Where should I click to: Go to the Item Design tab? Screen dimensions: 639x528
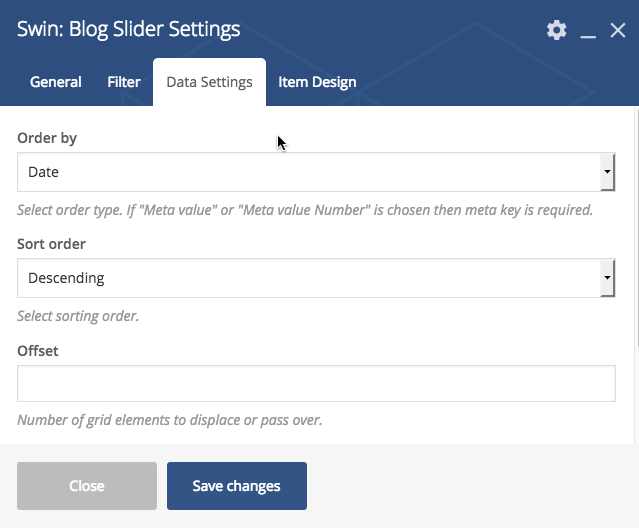point(317,82)
